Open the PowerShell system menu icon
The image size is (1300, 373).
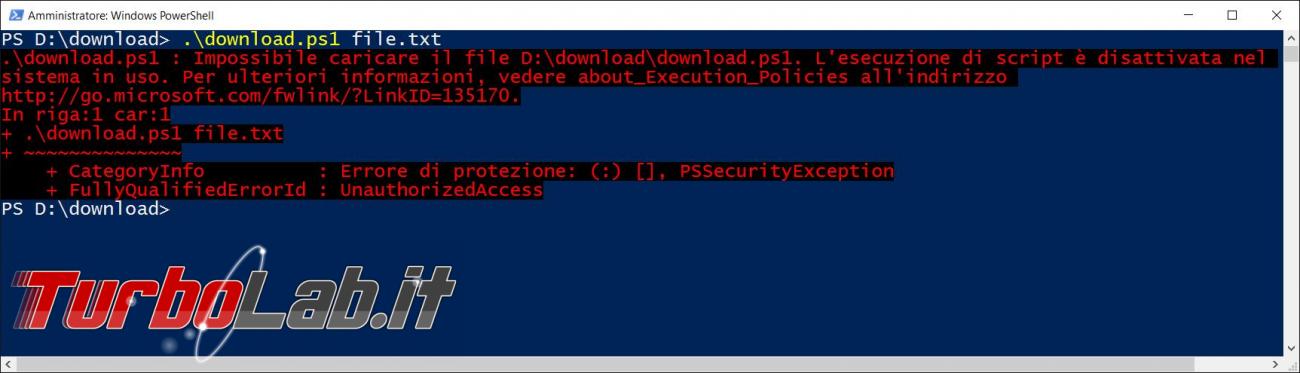14,15
